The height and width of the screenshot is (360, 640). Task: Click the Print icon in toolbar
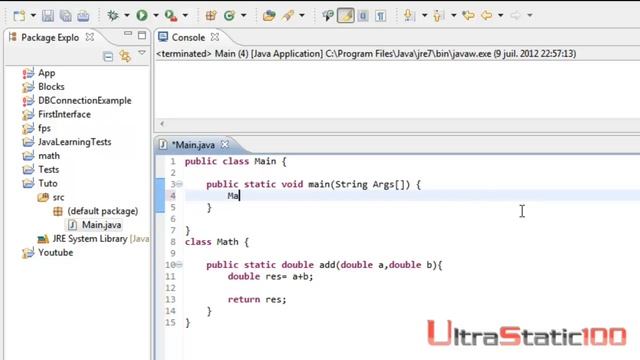[x=83, y=16]
